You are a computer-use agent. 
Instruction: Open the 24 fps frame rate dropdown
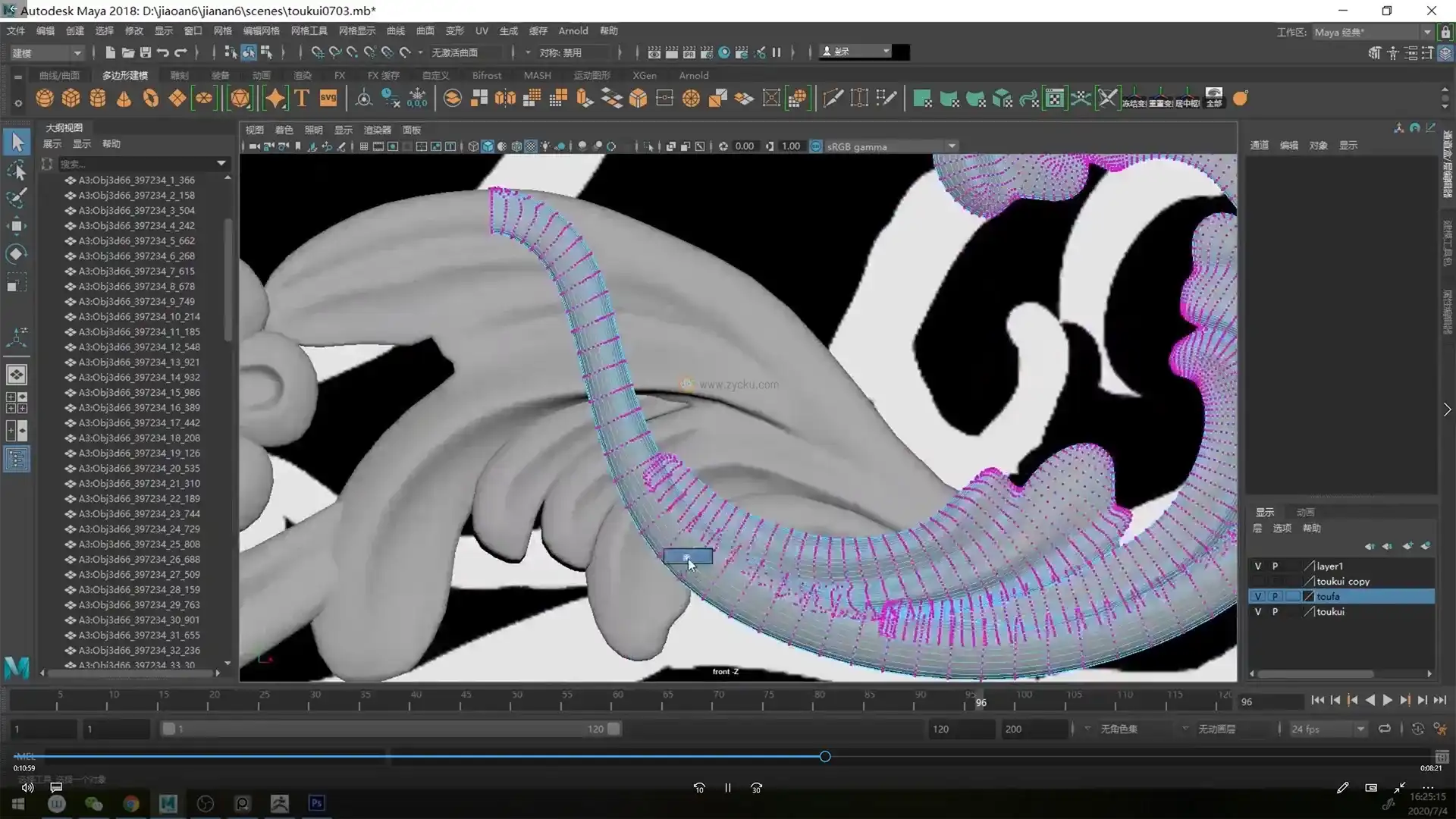(x=1360, y=730)
